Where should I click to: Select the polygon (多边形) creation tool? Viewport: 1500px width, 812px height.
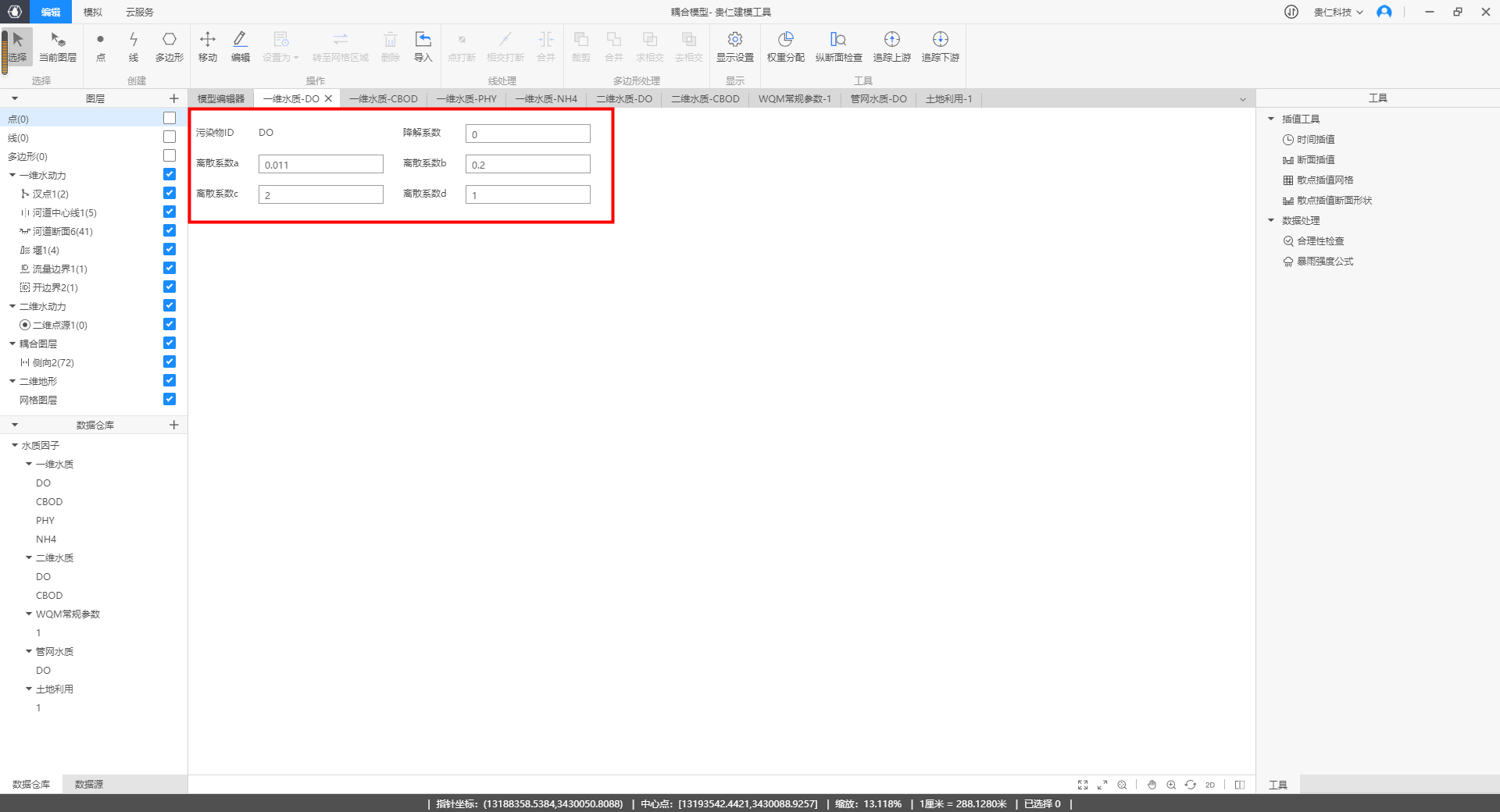point(169,46)
